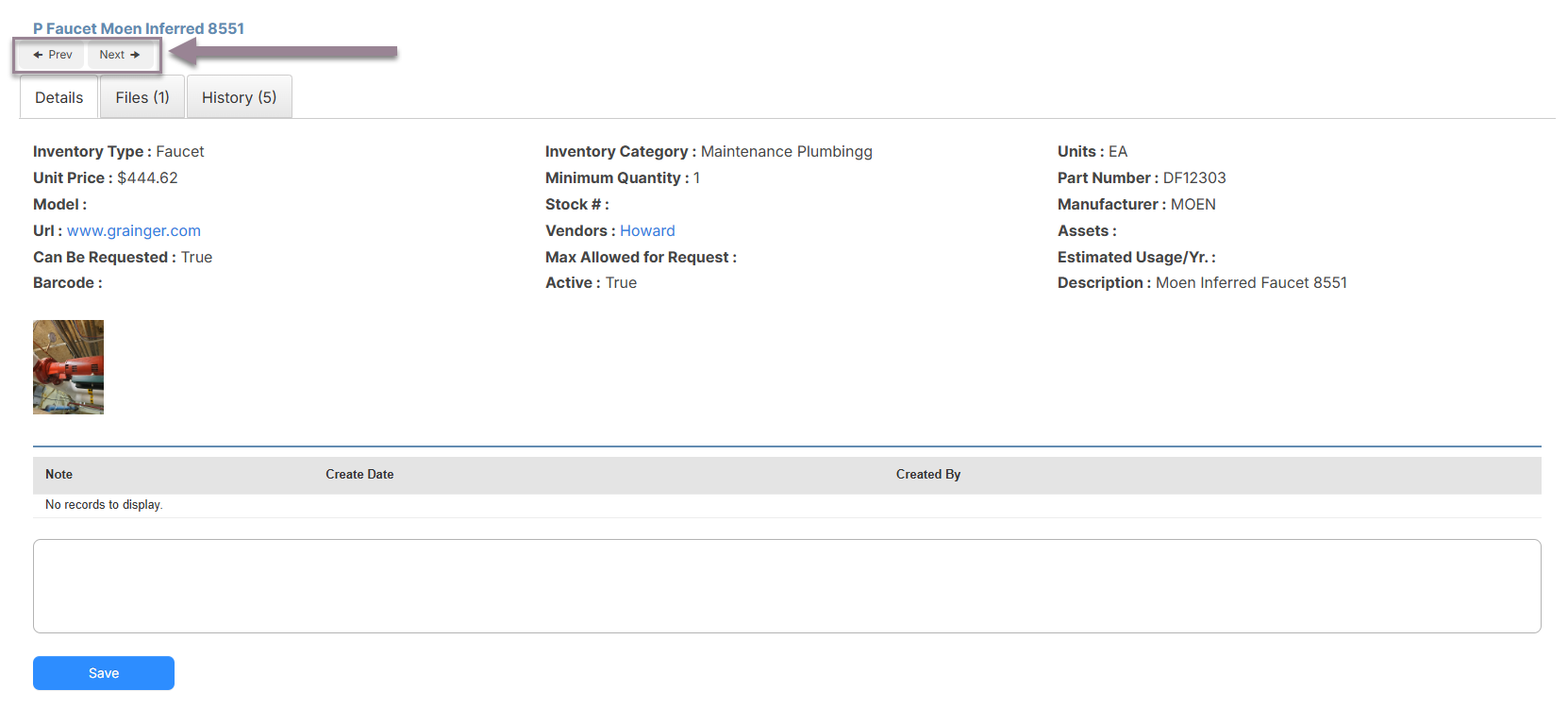Select the Part Number value DF12303
This screenshot has height=724, width=1568.
1194,177
